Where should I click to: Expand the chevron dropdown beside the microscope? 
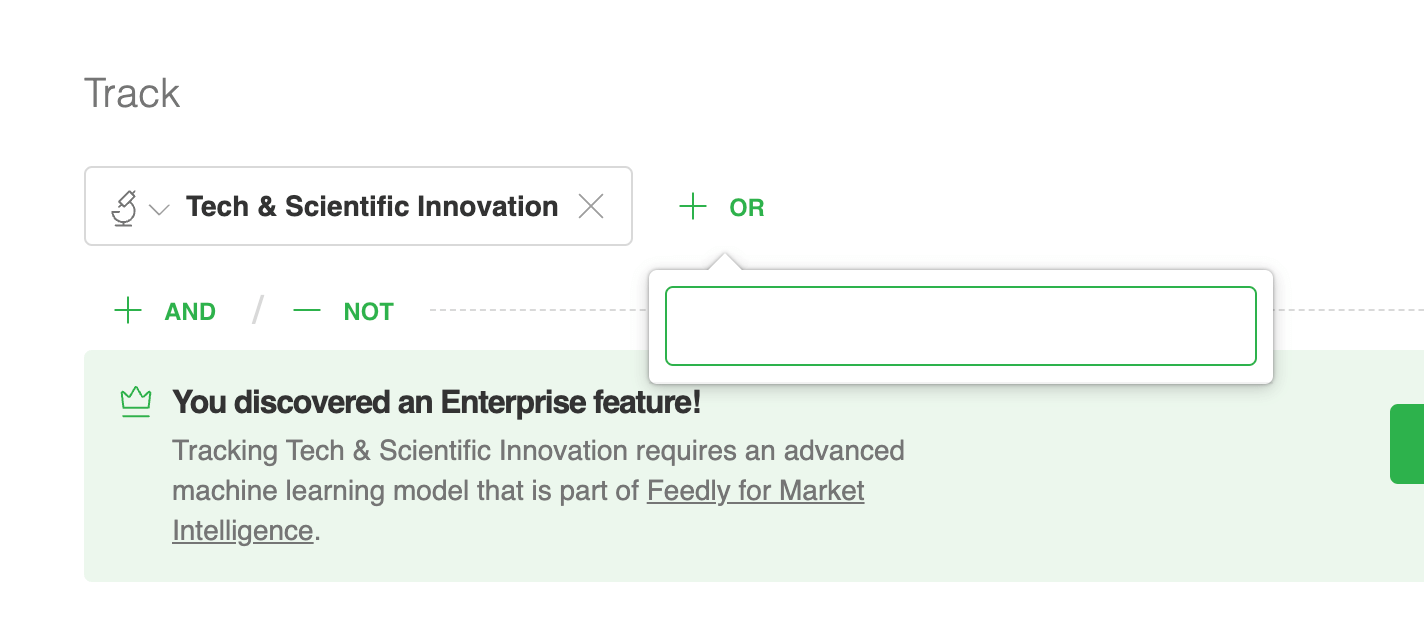pyautogui.click(x=158, y=209)
